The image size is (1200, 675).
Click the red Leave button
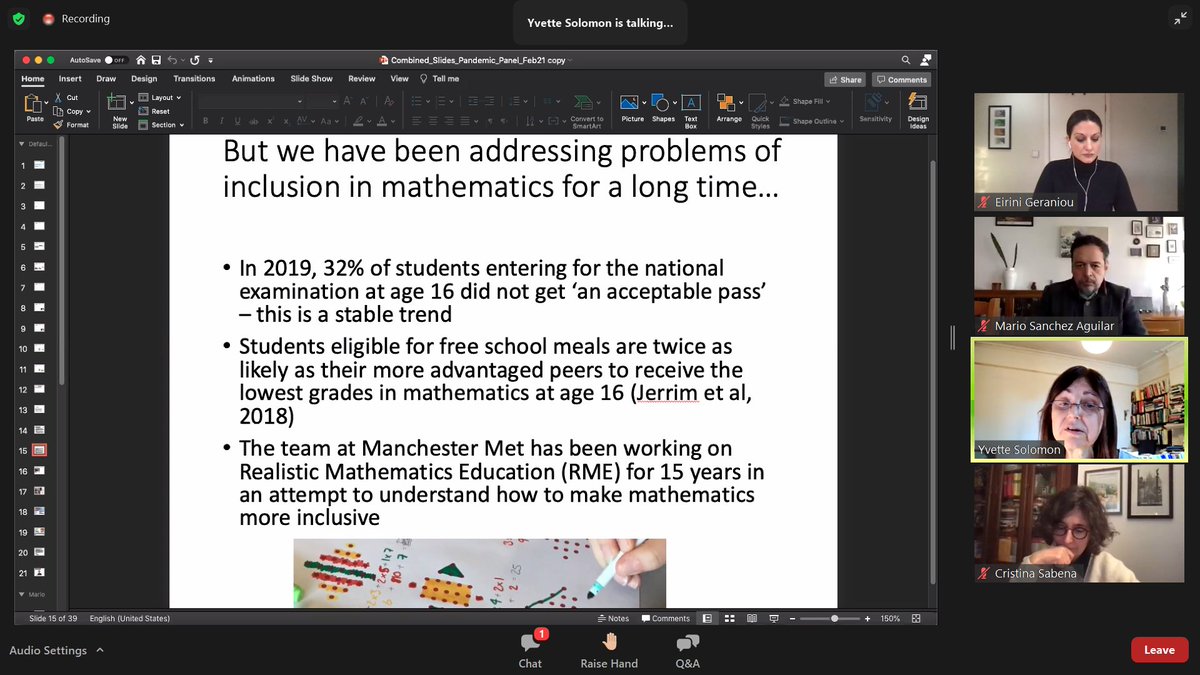1159,650
